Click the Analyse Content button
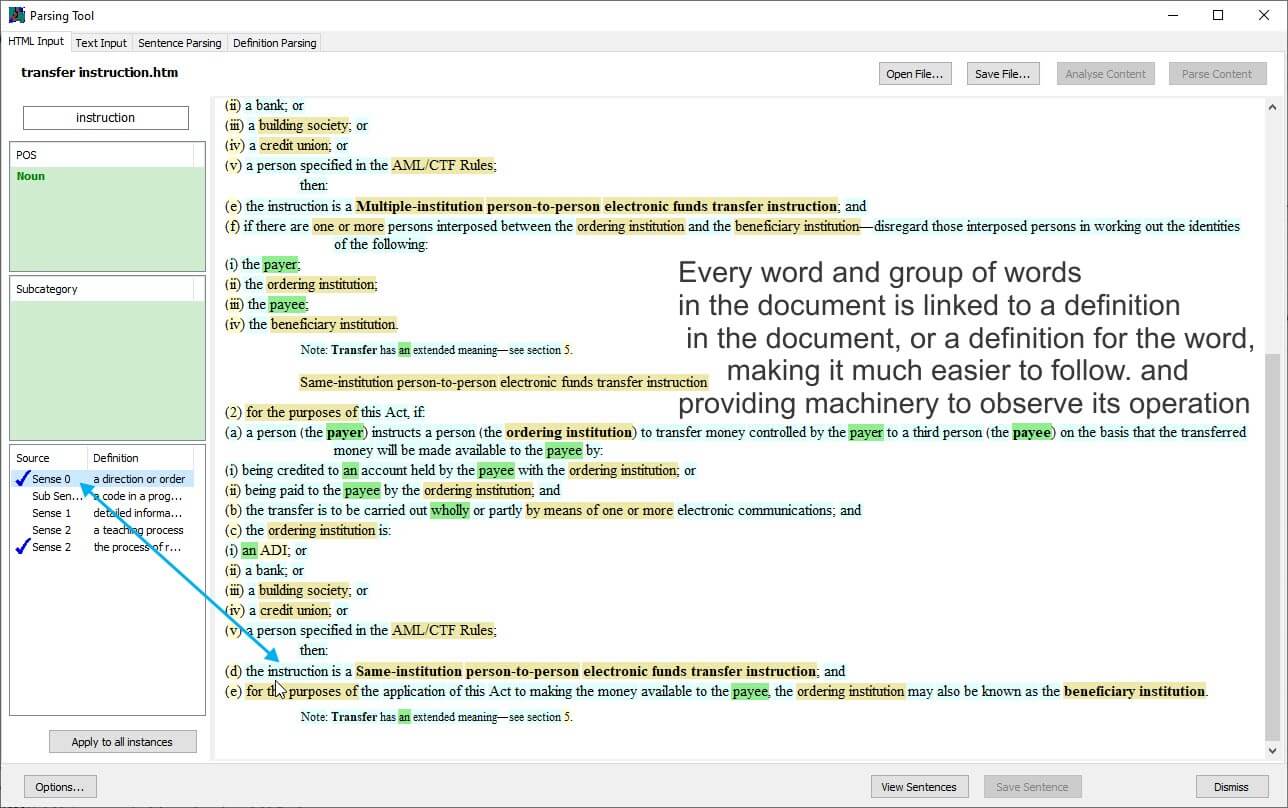 (1105, 74)
